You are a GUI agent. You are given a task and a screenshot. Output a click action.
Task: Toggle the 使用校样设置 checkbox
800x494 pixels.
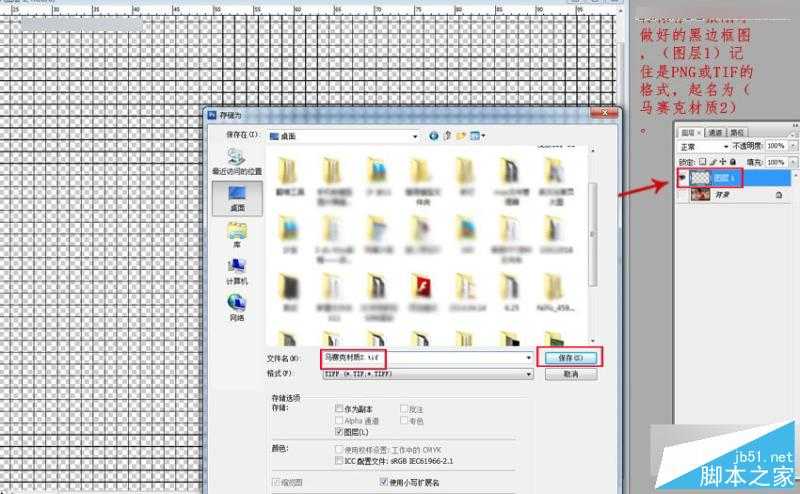tap(339, 450)
